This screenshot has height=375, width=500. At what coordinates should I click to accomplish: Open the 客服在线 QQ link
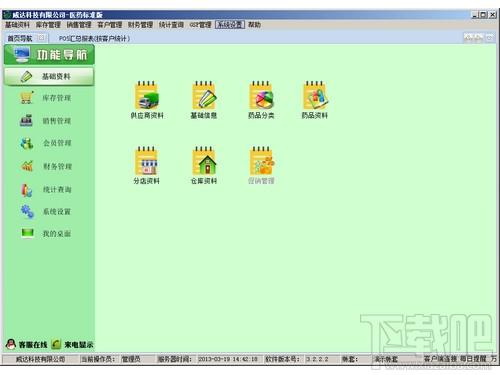27,344
